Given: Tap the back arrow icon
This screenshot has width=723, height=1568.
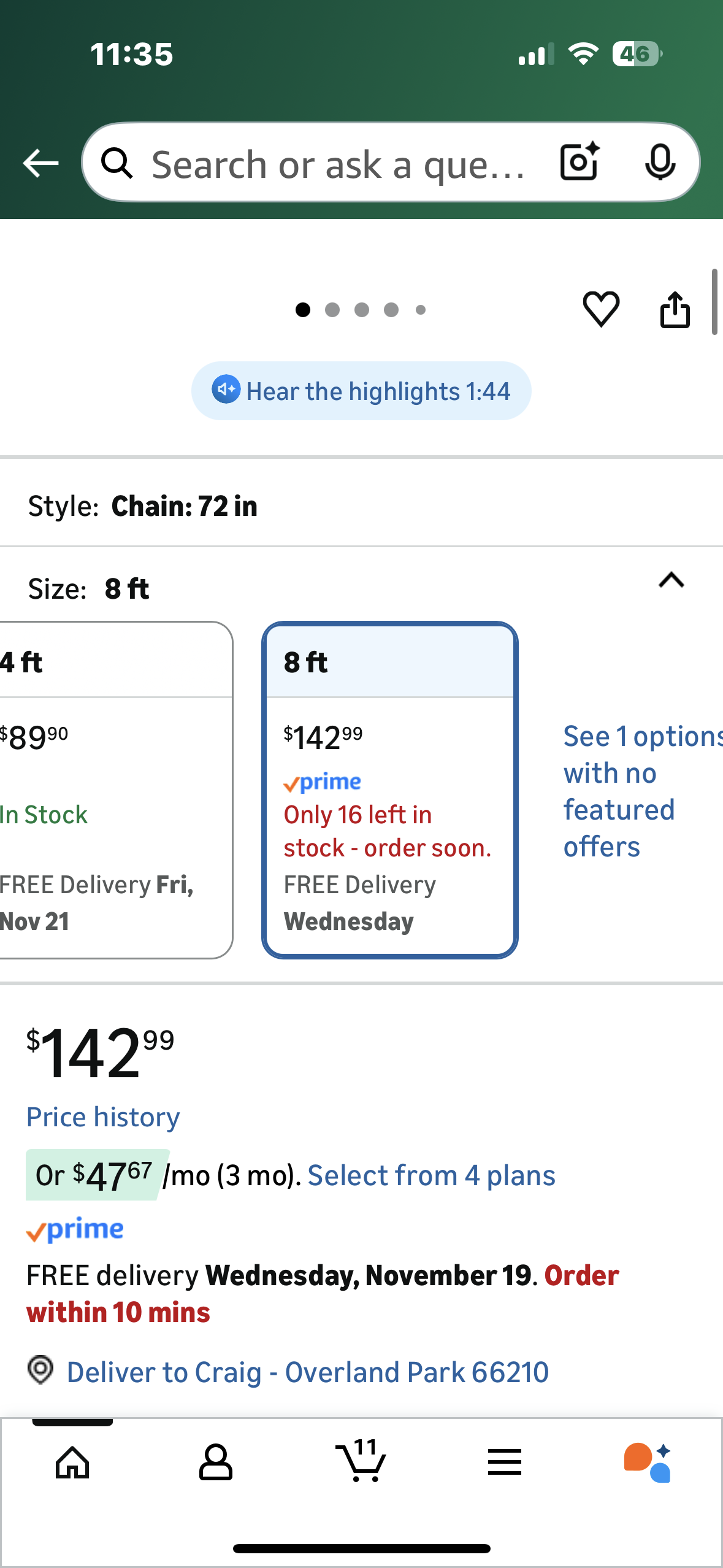Looking at the screenshot, I should coord(40,163).
